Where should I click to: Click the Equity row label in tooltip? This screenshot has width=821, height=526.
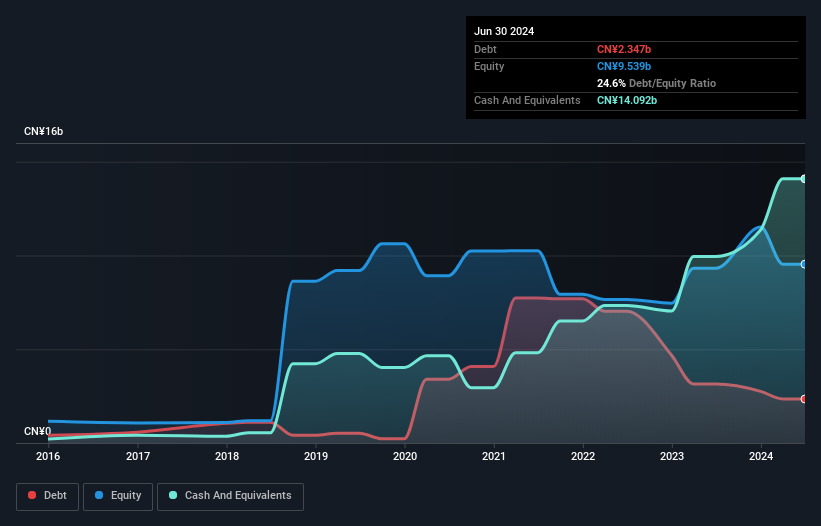pyautogui.click(x=489, y=66)
